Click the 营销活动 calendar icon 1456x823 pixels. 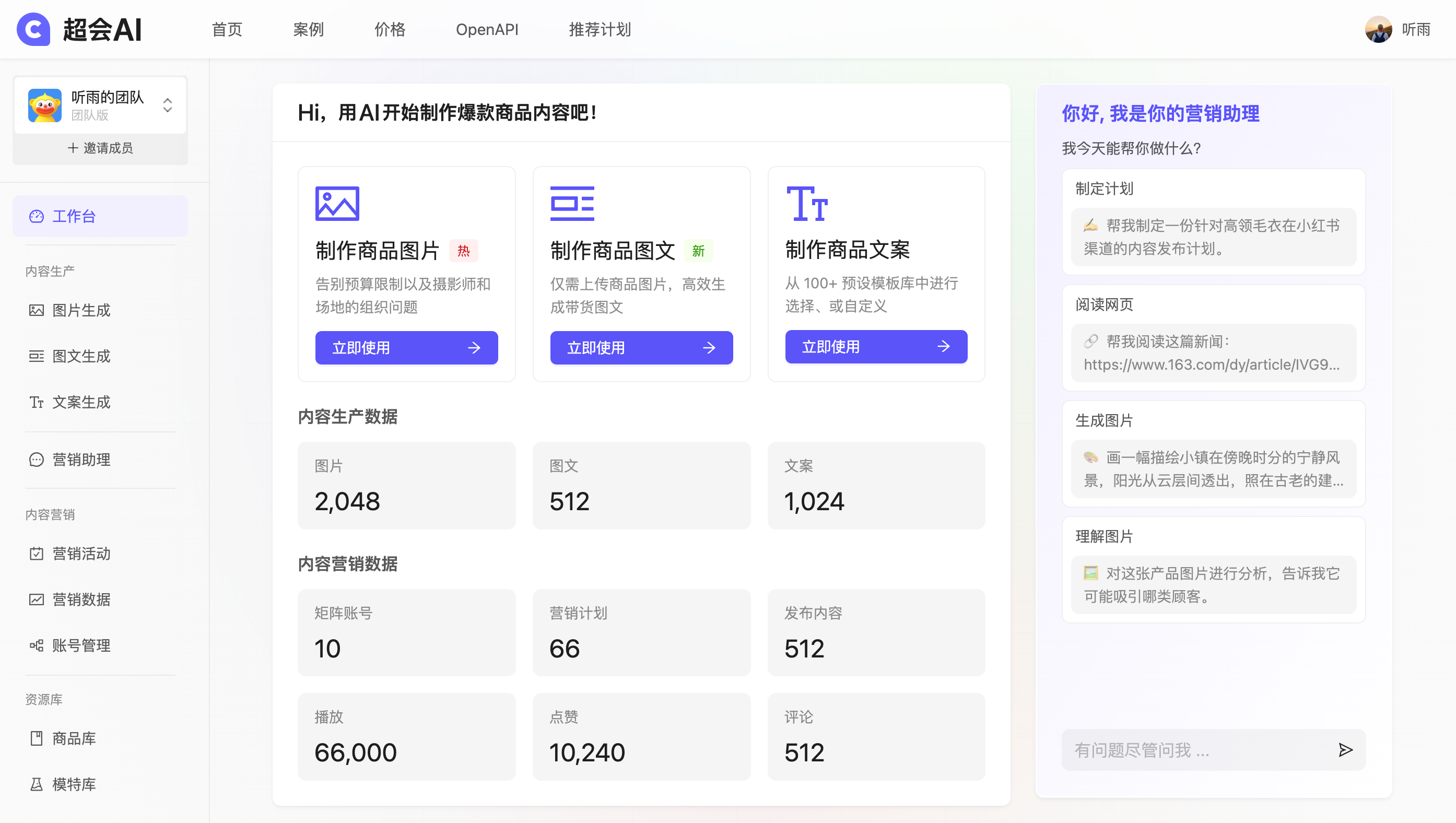click(36, 554)
